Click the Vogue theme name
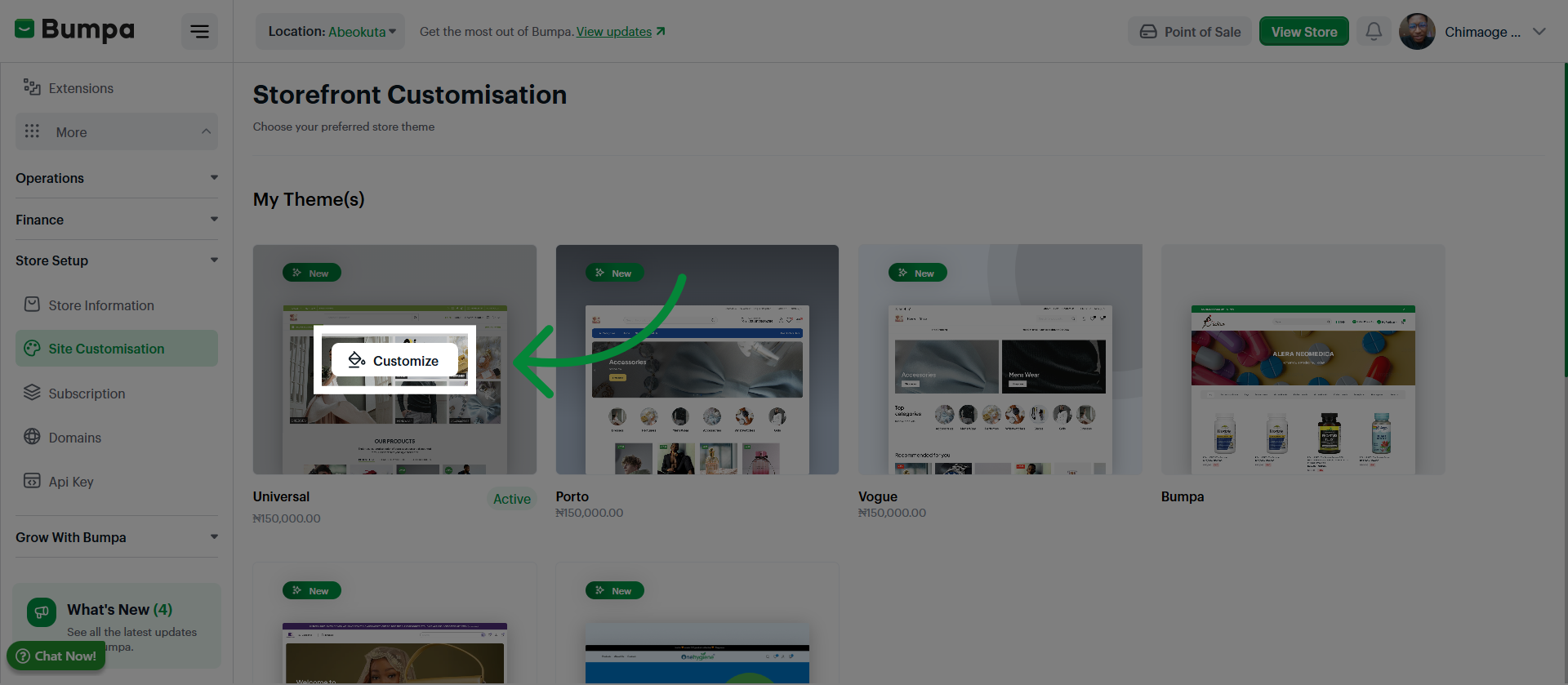The image size is (1568, 685). click(x=878, y=496)
